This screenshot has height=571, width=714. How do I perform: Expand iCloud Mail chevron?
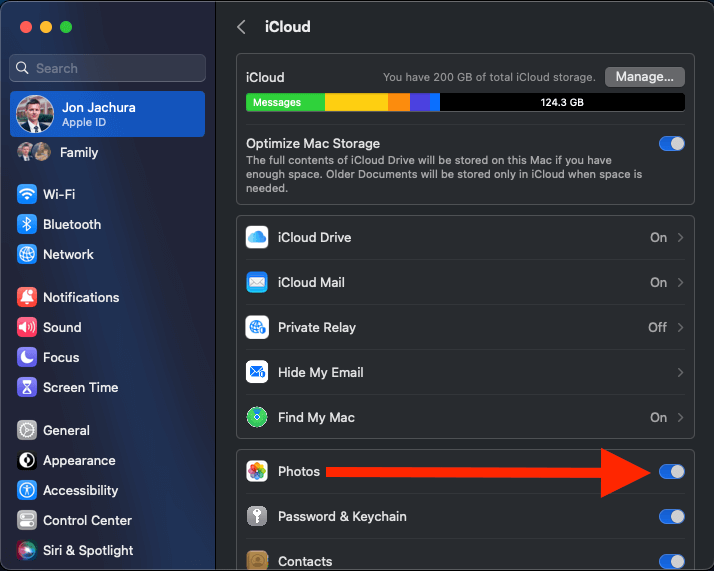coord(680,282)
